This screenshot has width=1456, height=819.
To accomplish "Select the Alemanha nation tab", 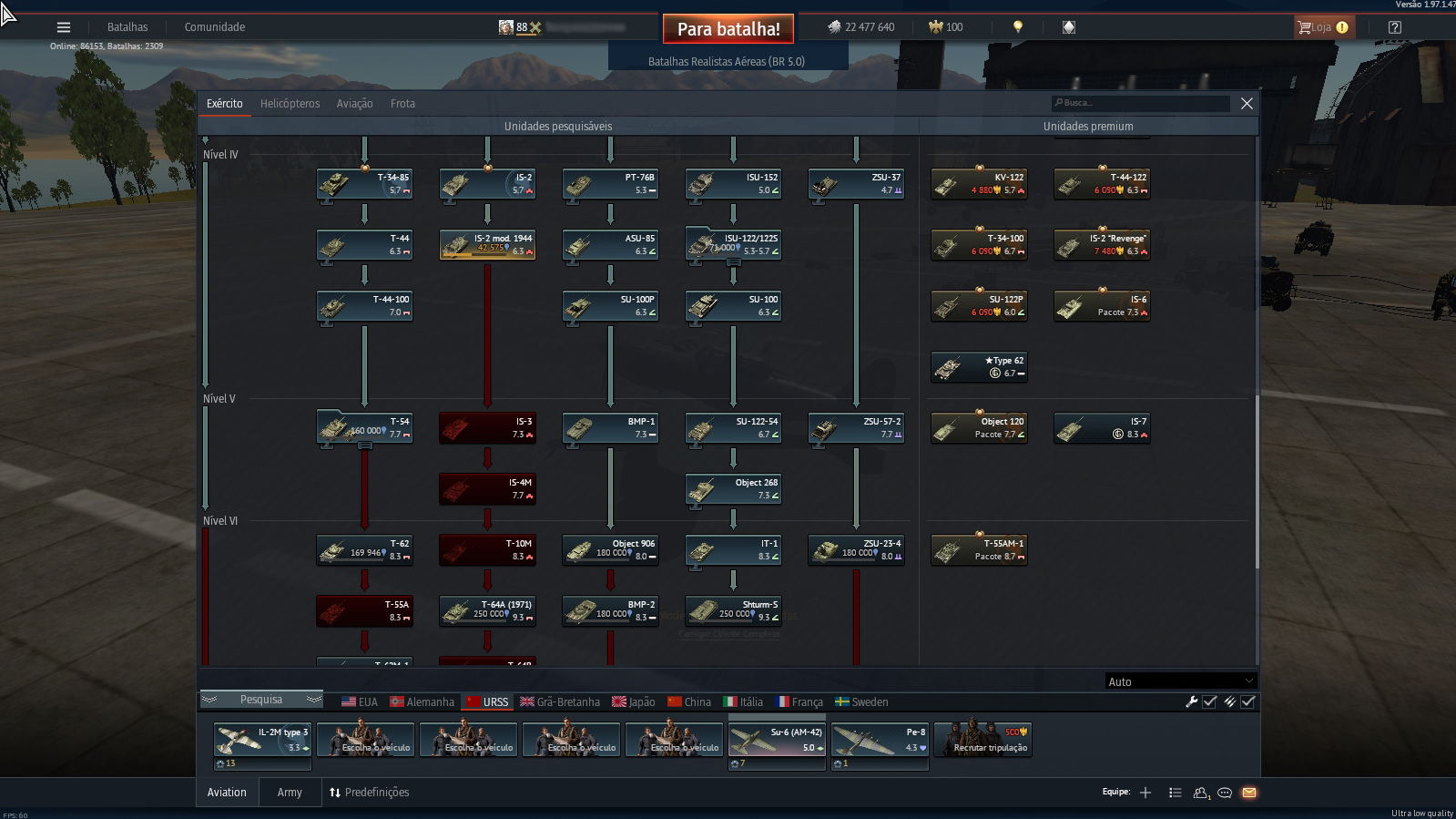I will 422,702.
